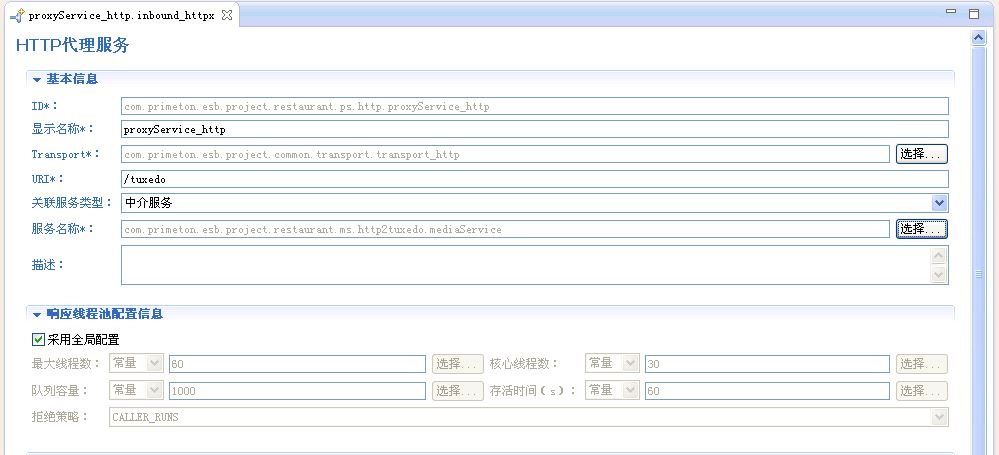Minimize the editor panel
The height and width of the screenshot is (455, 999).
950,15
